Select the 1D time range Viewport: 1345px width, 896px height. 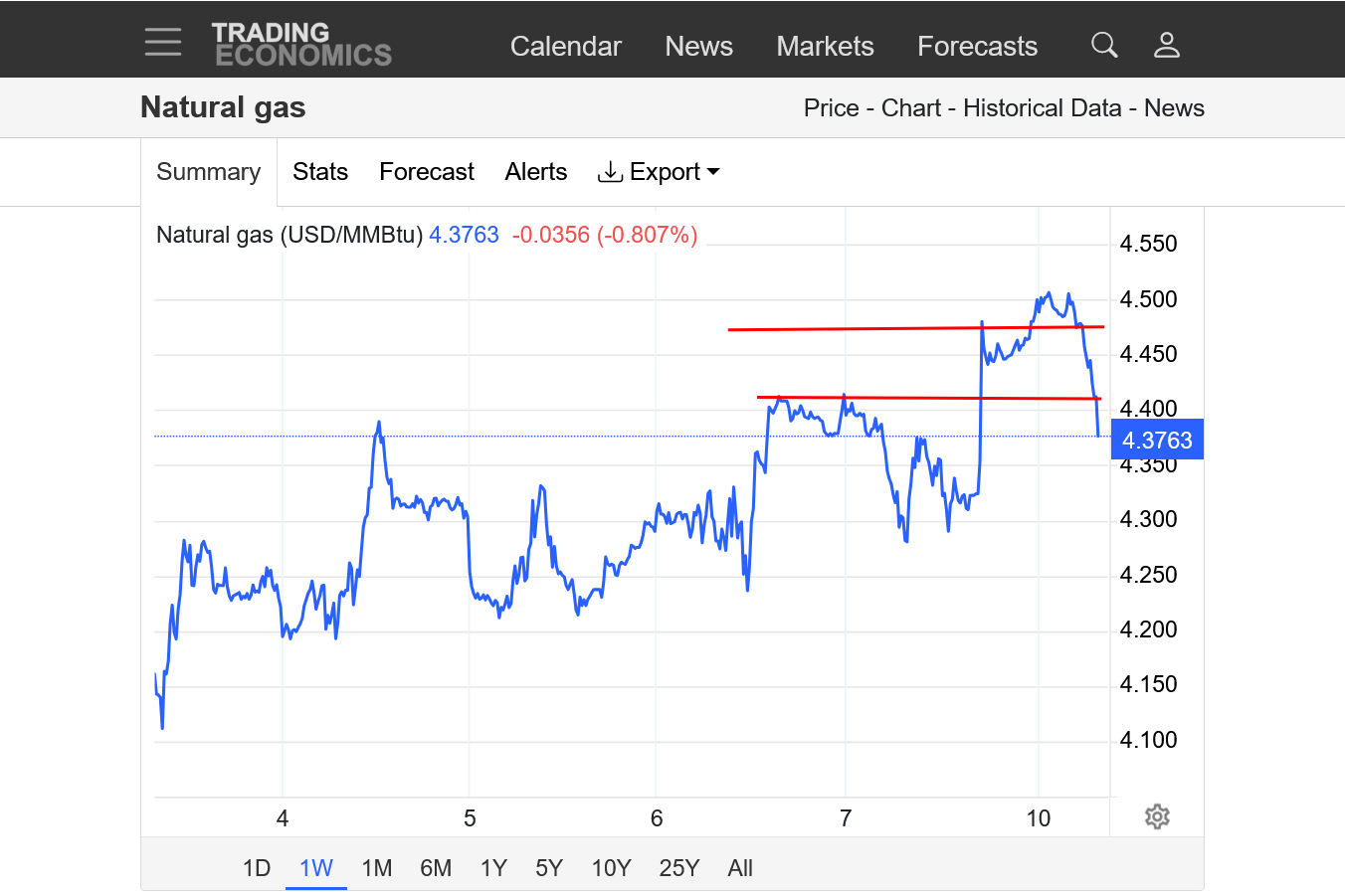pyautogui.click(x=257, y=868)
